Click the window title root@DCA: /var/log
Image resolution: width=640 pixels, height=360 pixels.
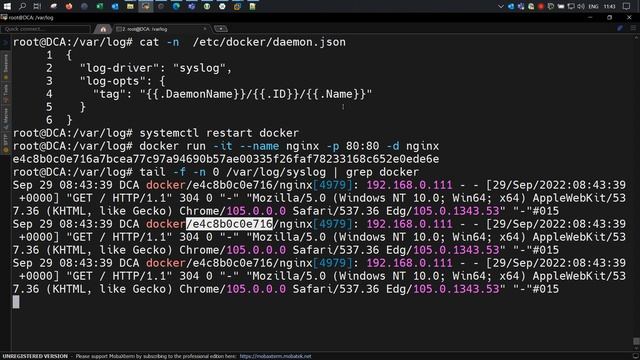31,18
